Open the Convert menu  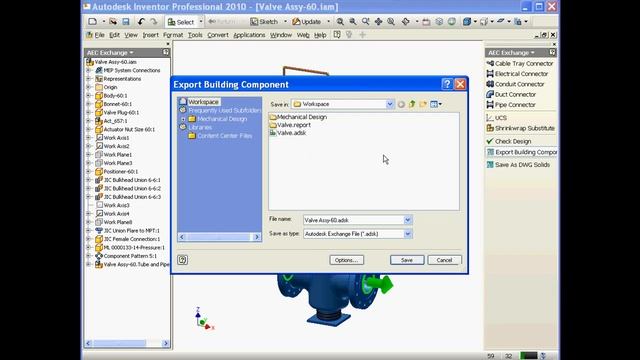coord(218,35)
